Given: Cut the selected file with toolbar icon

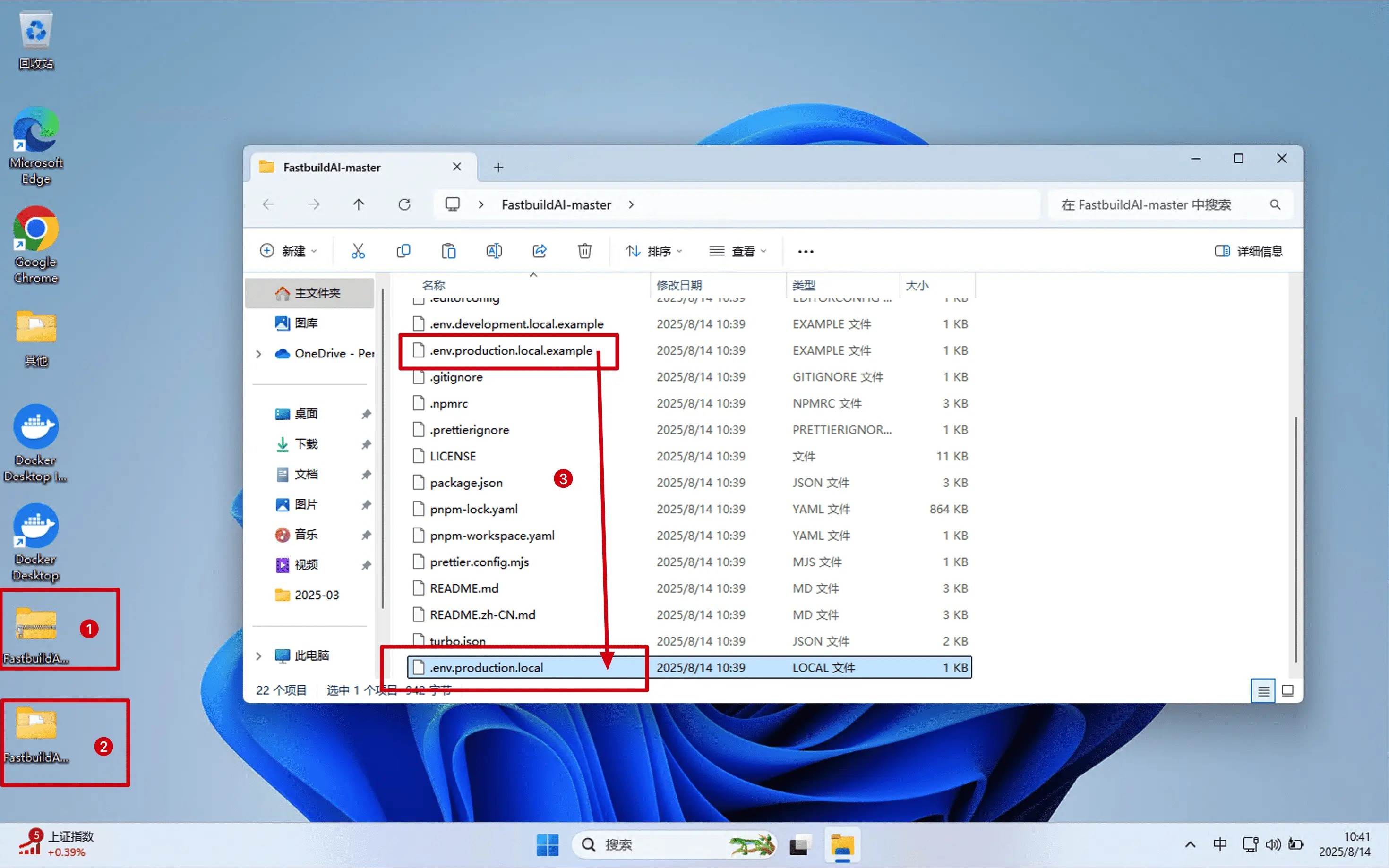Looking at the screenshot, I should (358, 251).
